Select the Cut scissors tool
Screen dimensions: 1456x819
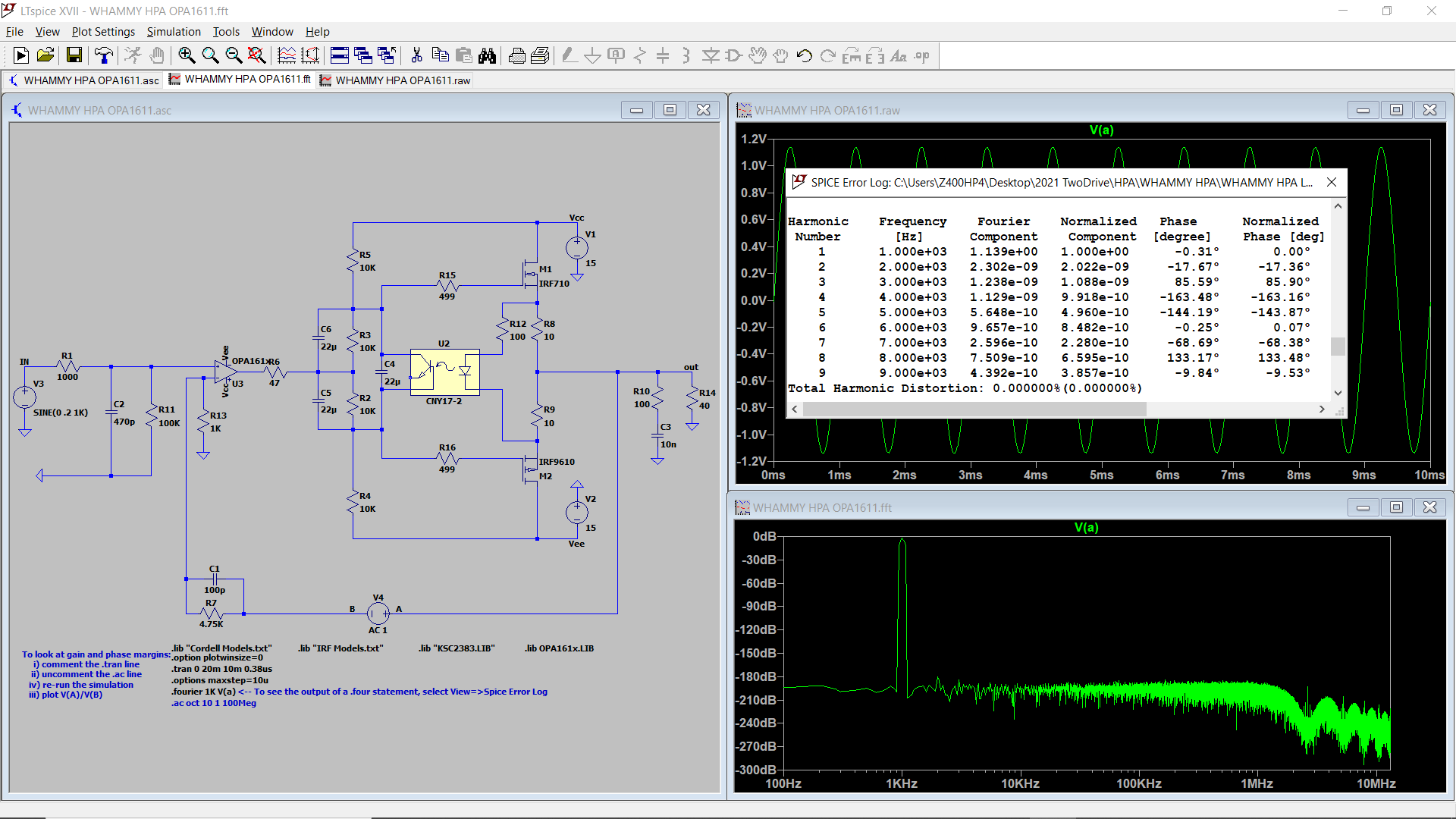(x=416, y=55)
